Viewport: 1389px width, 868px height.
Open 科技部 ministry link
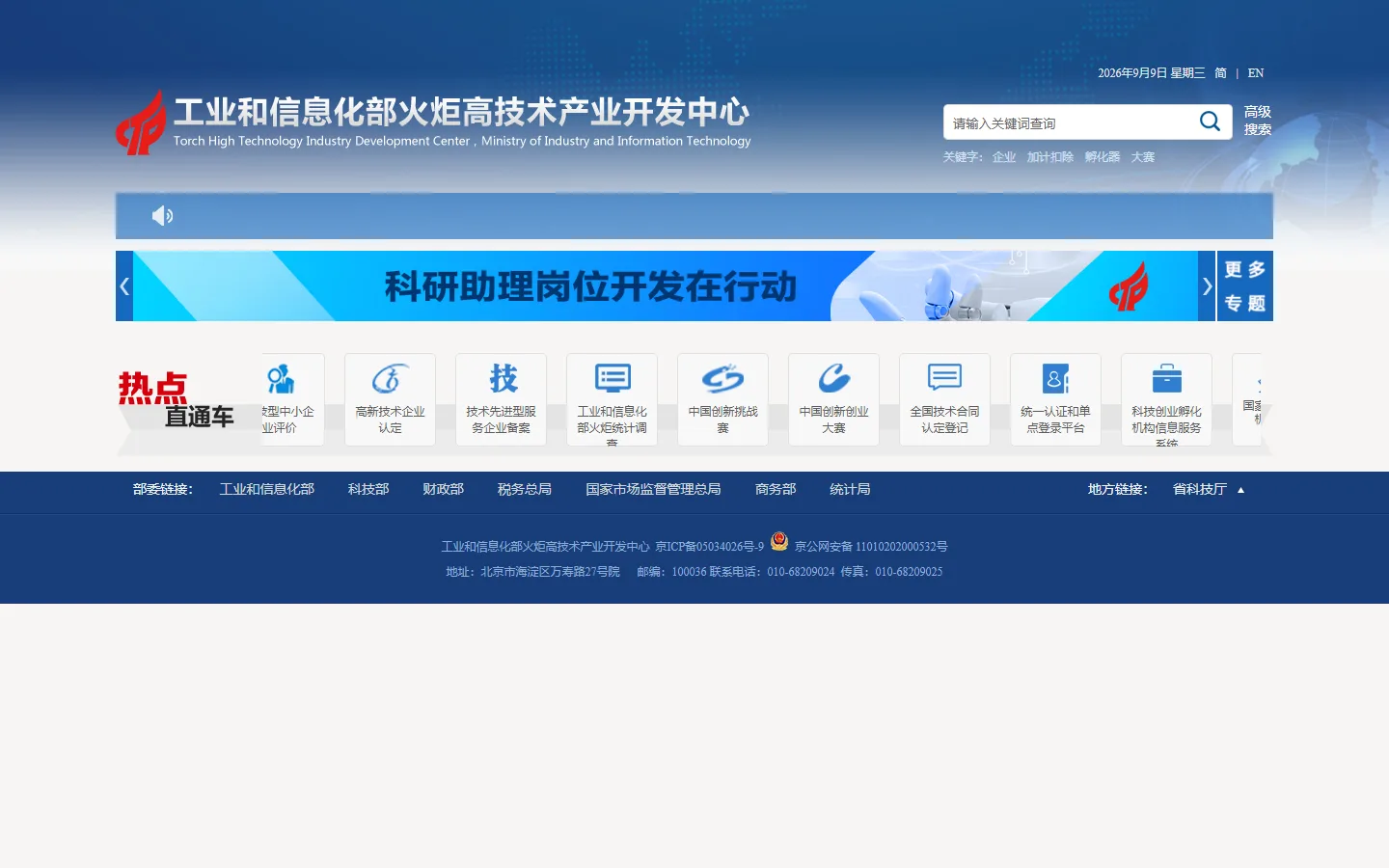pyautogui.click(x=368, y=490)
